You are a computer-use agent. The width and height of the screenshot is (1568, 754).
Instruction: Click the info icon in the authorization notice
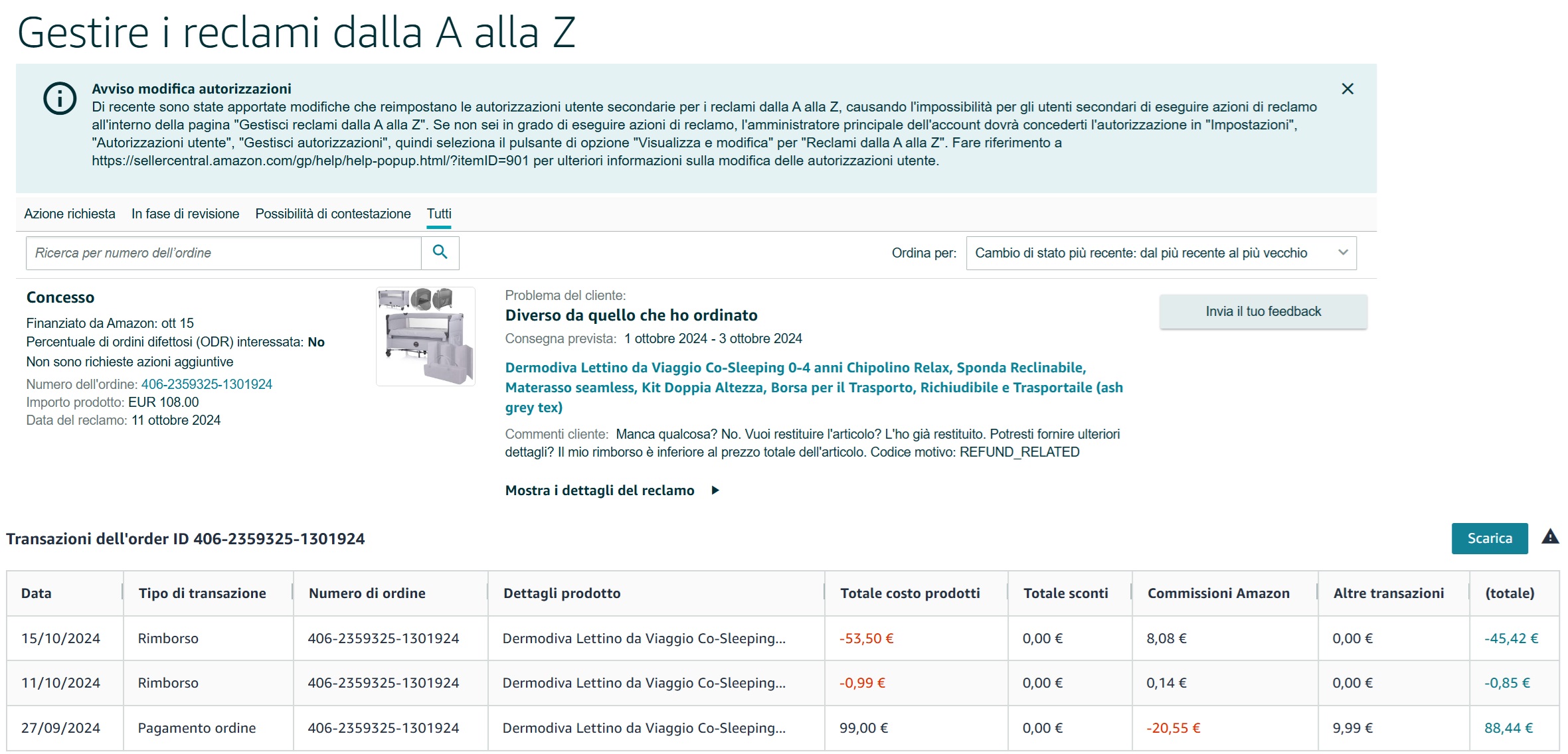[x=60, y=99]
